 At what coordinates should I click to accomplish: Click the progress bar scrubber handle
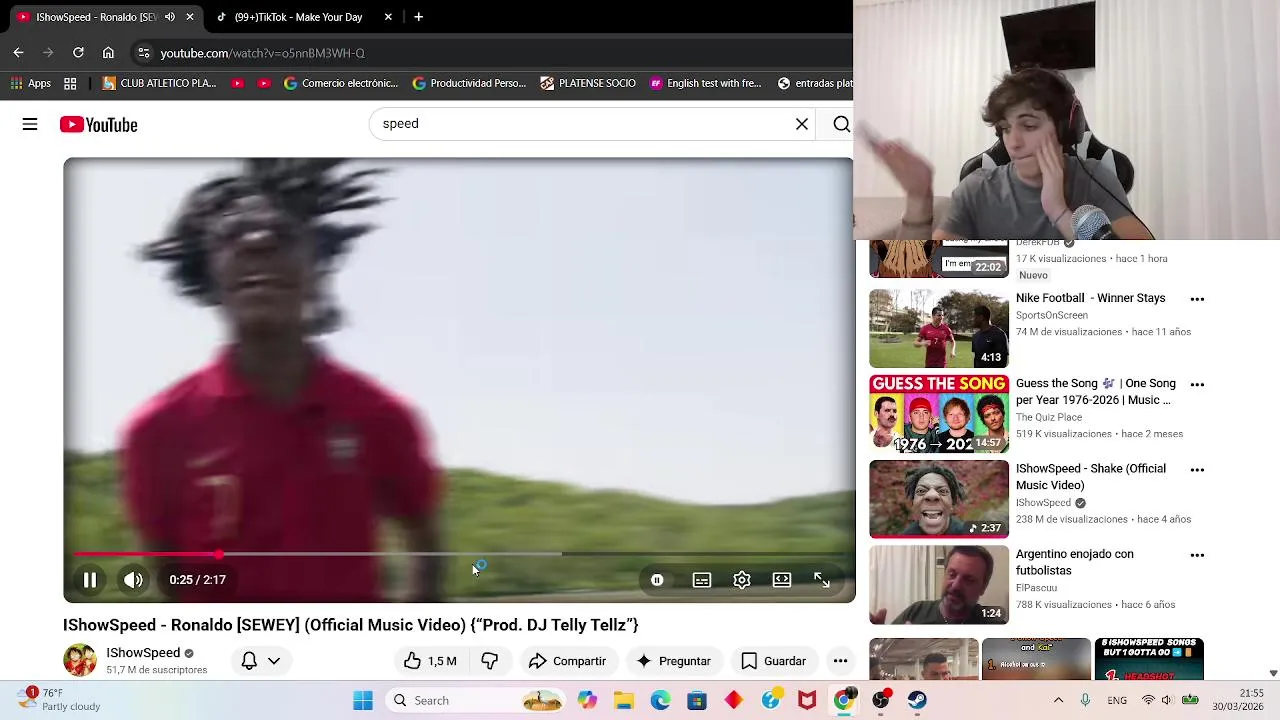218,554
